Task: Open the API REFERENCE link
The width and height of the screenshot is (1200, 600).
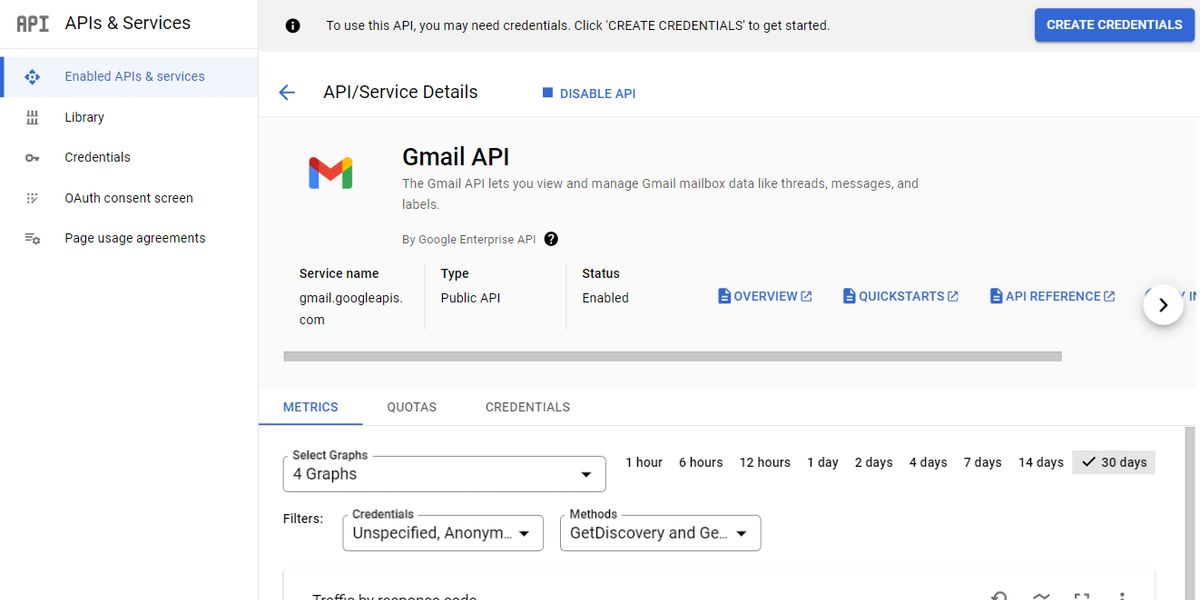Action: 1052,296
